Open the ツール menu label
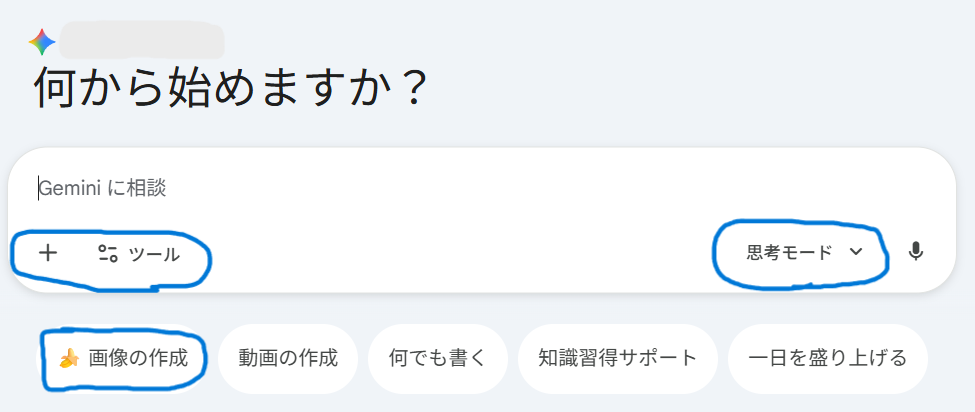The height and width of the screenshot is (412, 975). [x=155, y=254]
